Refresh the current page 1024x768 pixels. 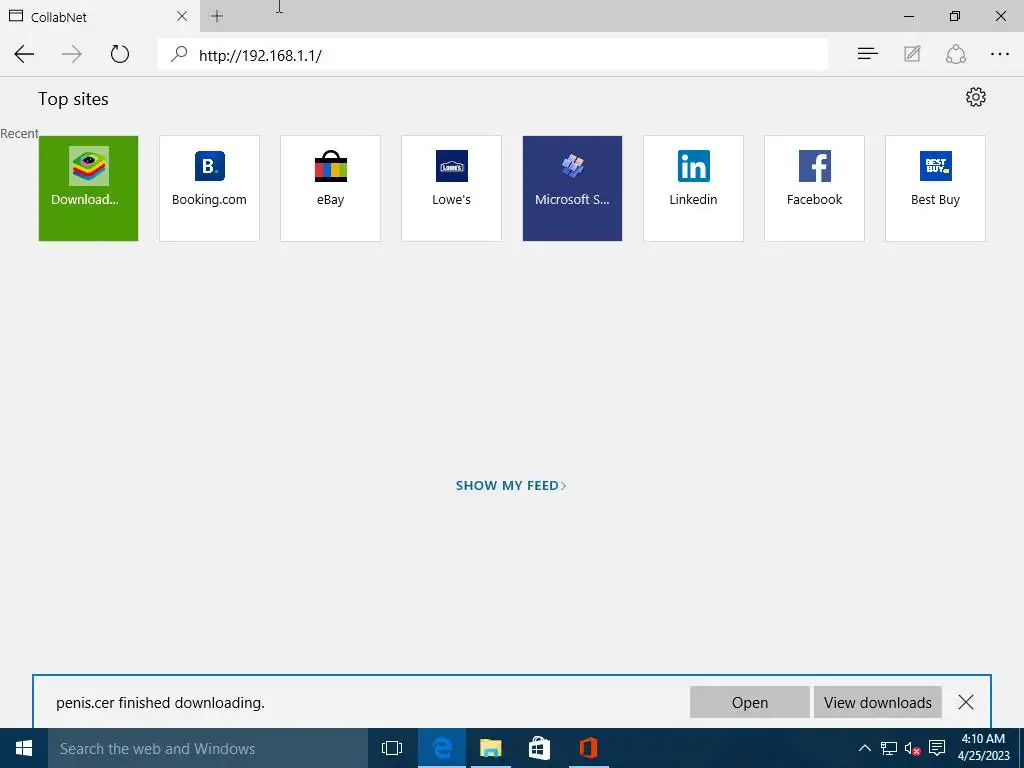[x=120, y=54]
